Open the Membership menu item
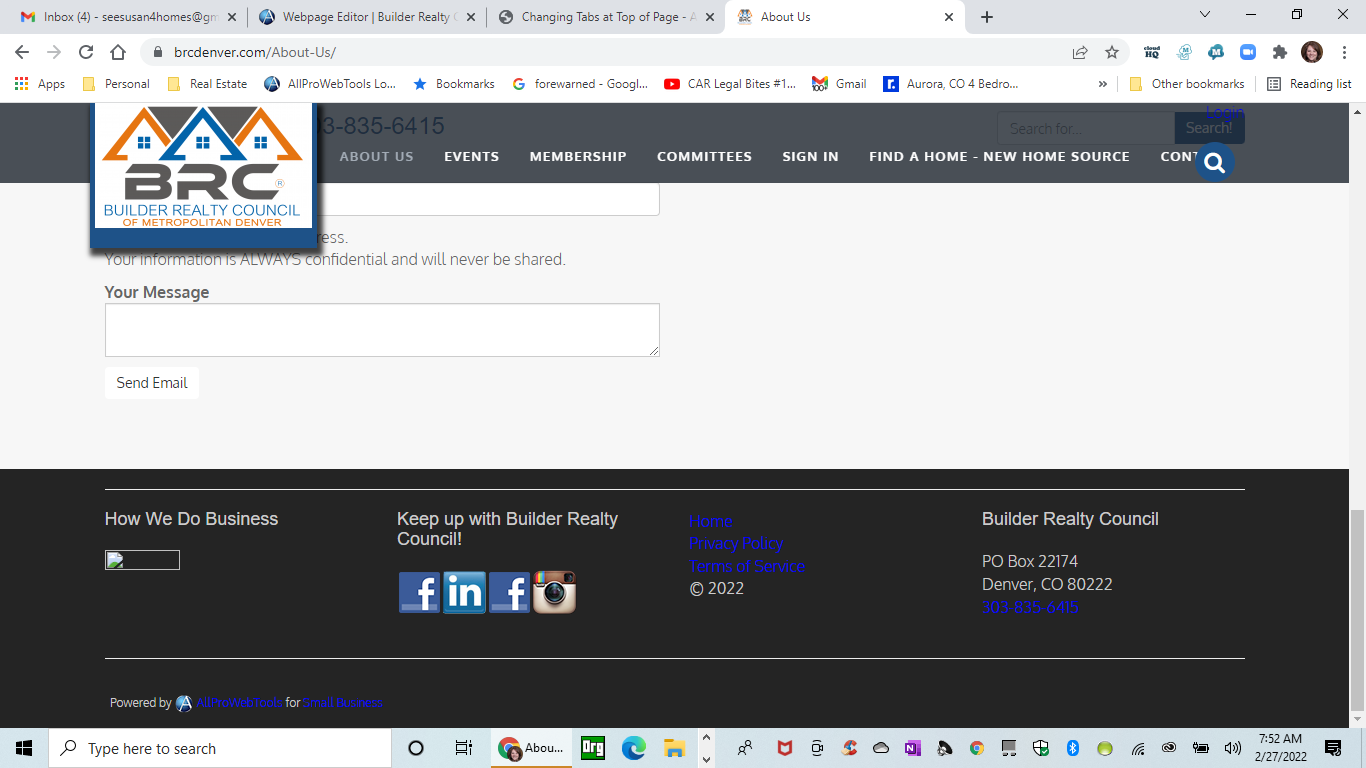The image size is (1366, 768). (578, 157)
